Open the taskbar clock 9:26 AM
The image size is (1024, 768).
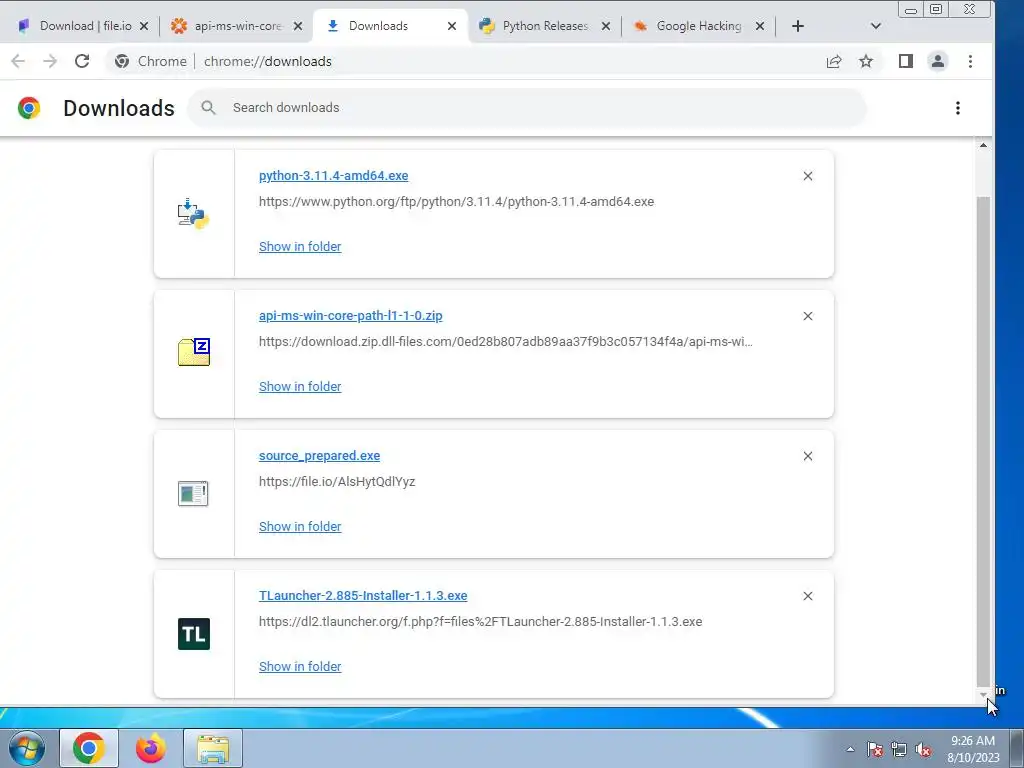(973, 748)
